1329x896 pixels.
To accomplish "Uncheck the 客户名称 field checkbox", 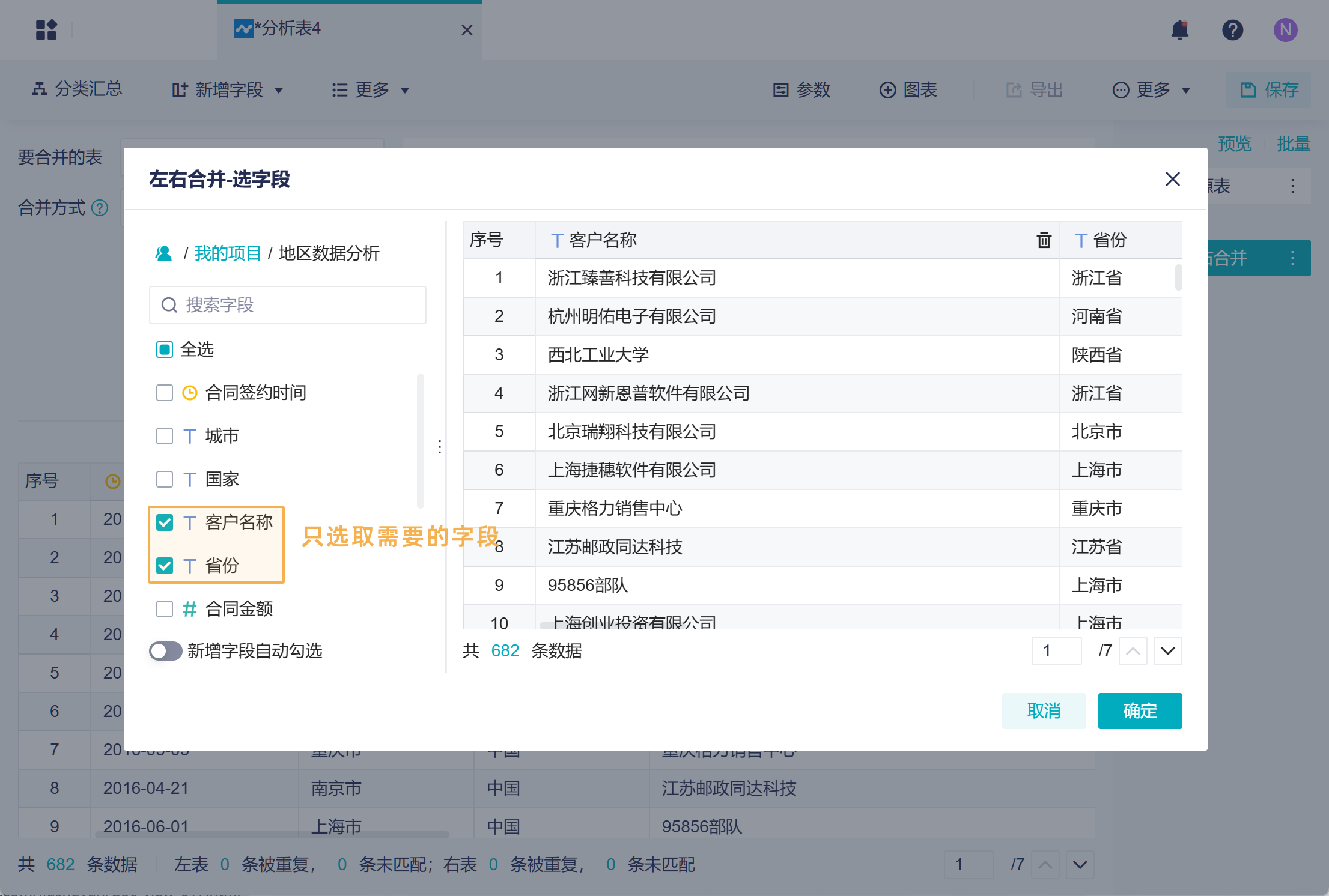I will click(164, 522).
